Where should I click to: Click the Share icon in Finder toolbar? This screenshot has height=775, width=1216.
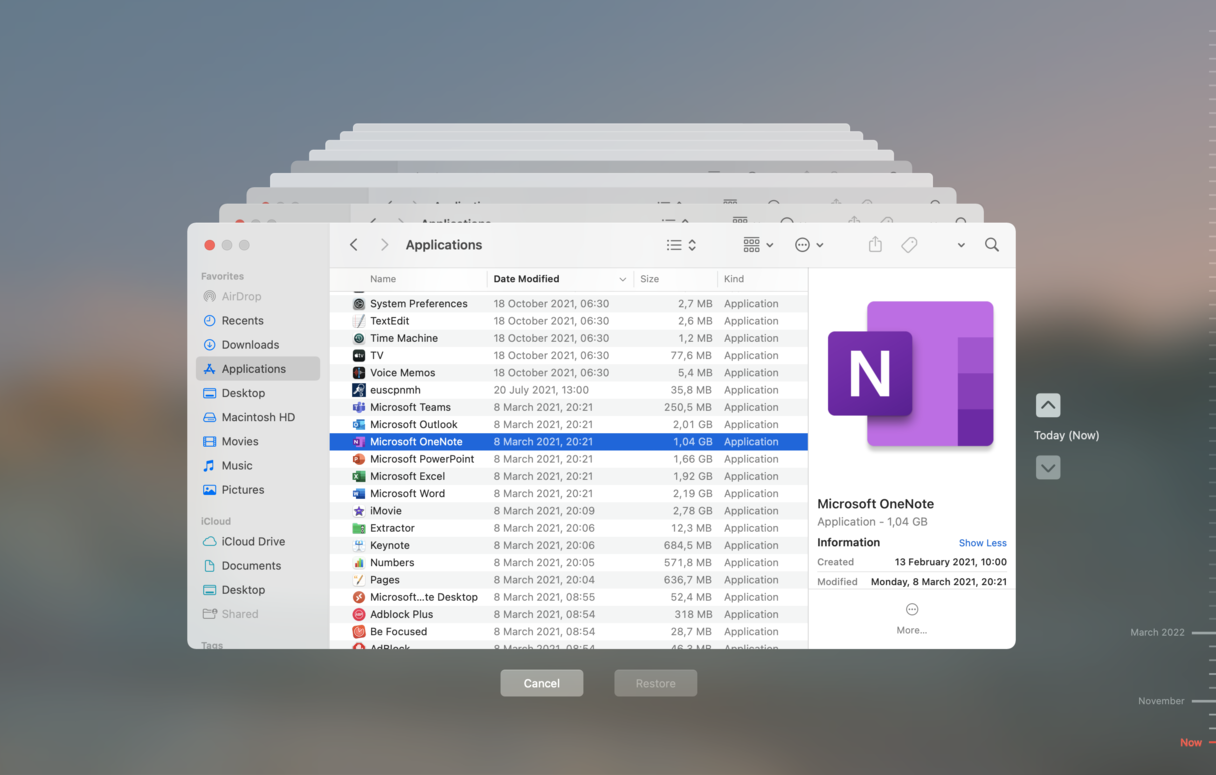[875, 245]
